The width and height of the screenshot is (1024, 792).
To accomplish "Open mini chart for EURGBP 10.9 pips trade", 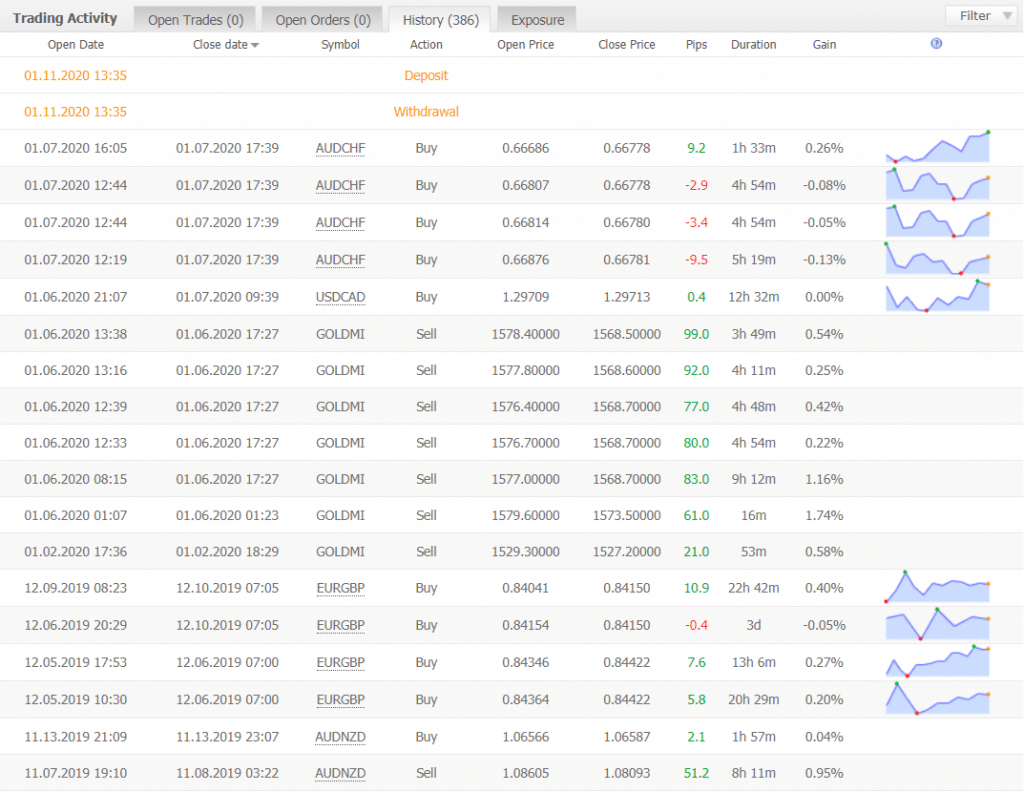I will tap(937, 587).
